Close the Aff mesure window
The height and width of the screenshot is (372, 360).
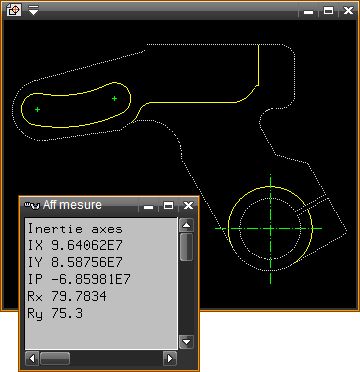point(188,205)
